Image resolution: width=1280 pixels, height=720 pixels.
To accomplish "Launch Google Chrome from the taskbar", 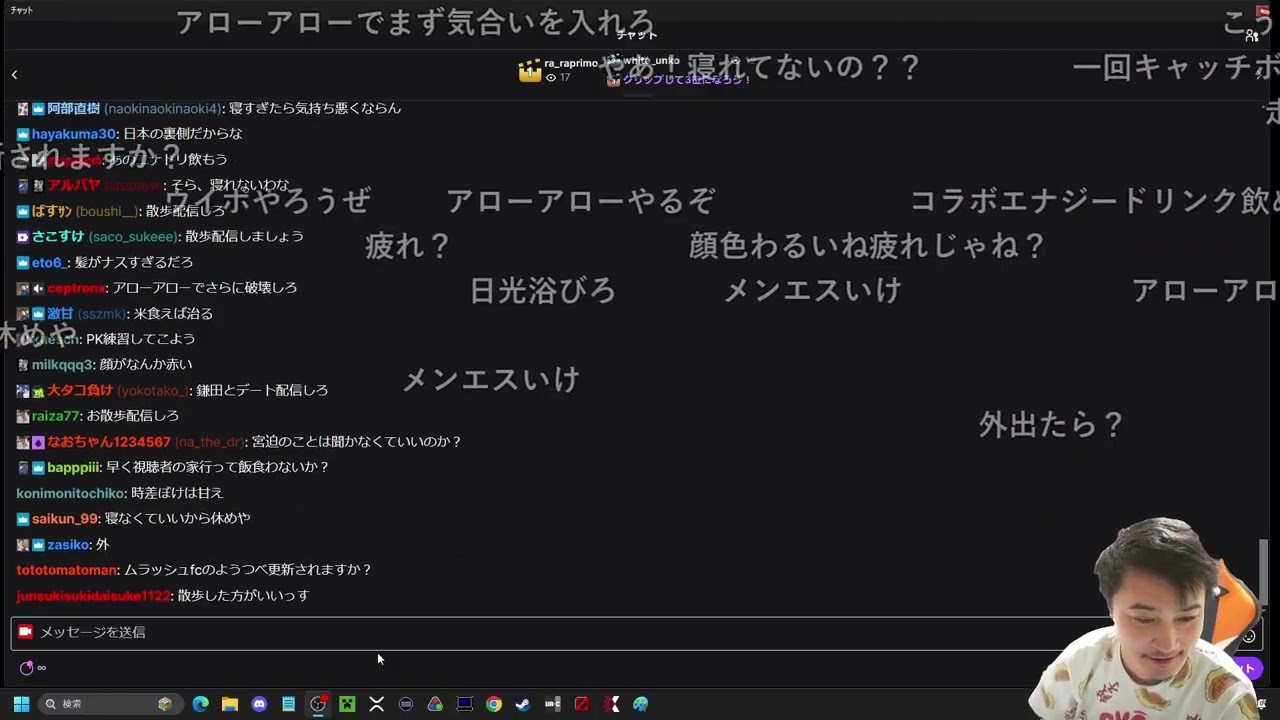I will (494, 704).
